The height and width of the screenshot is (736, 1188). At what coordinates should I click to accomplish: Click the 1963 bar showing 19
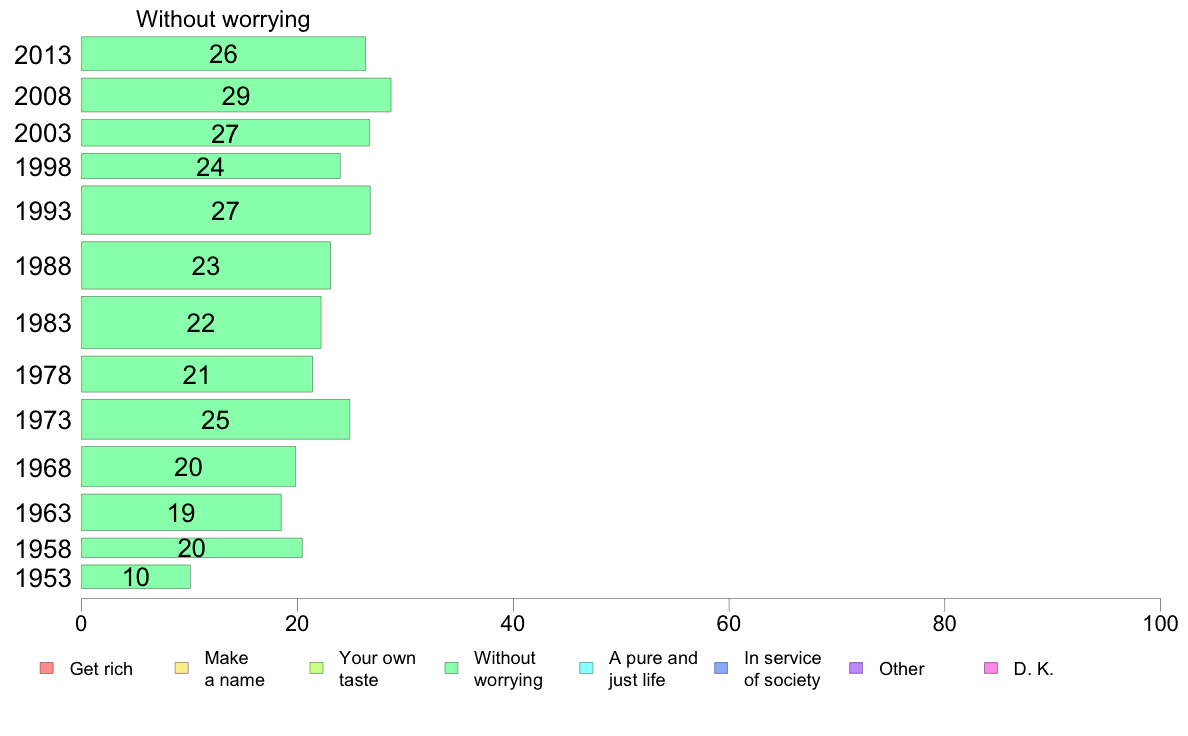tap(181, 512)
